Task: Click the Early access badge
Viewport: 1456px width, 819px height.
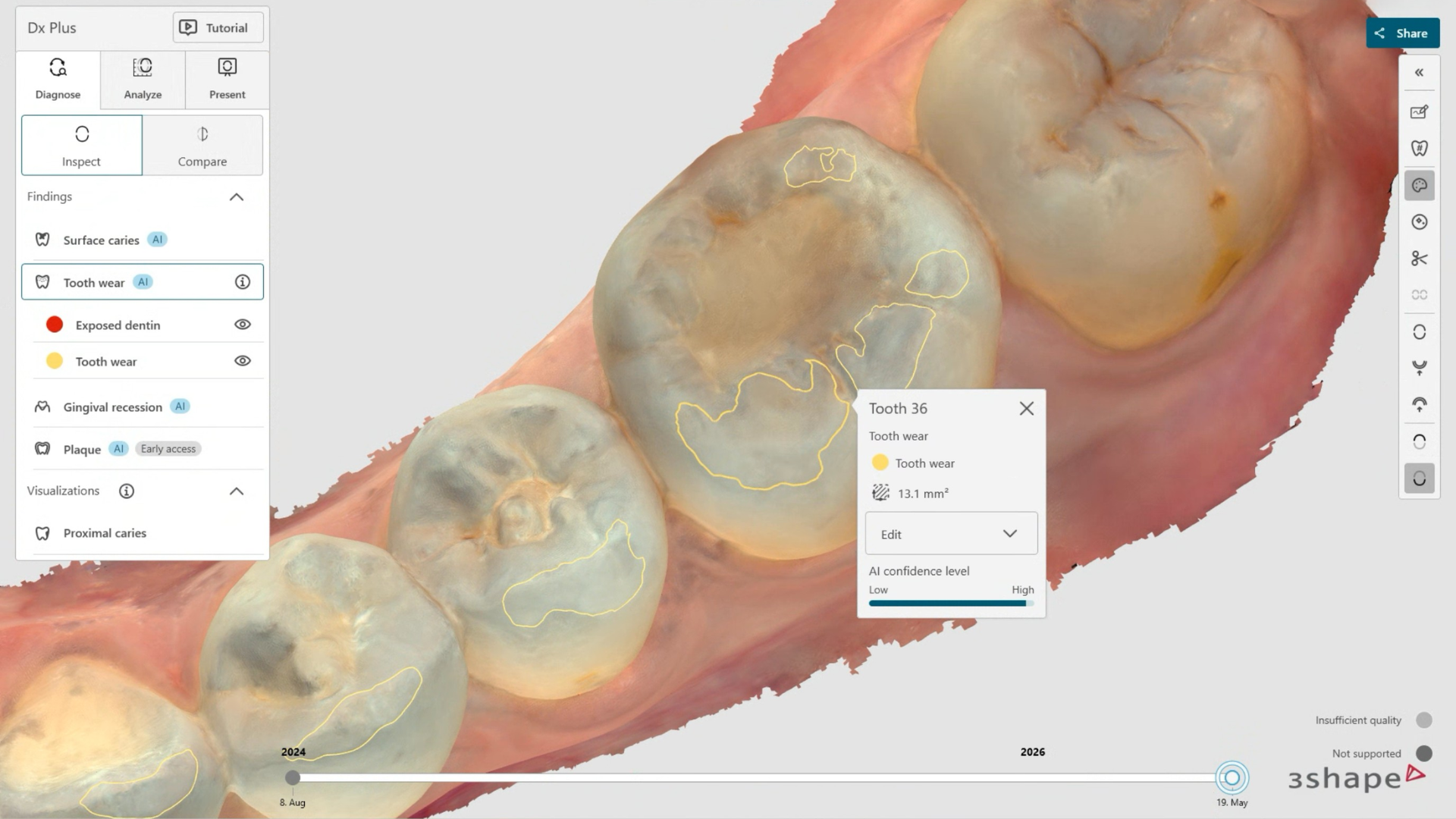Action: 168,449
